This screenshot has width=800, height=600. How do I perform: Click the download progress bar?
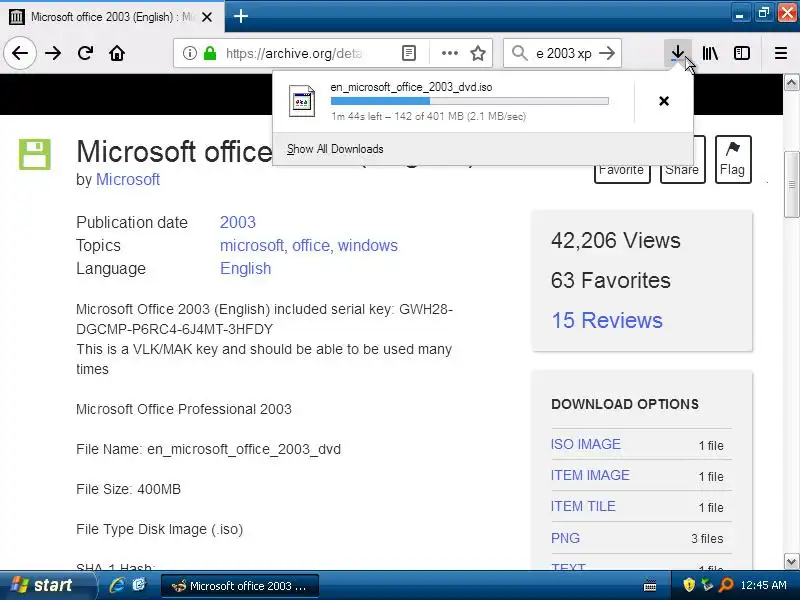coord(469,101)
